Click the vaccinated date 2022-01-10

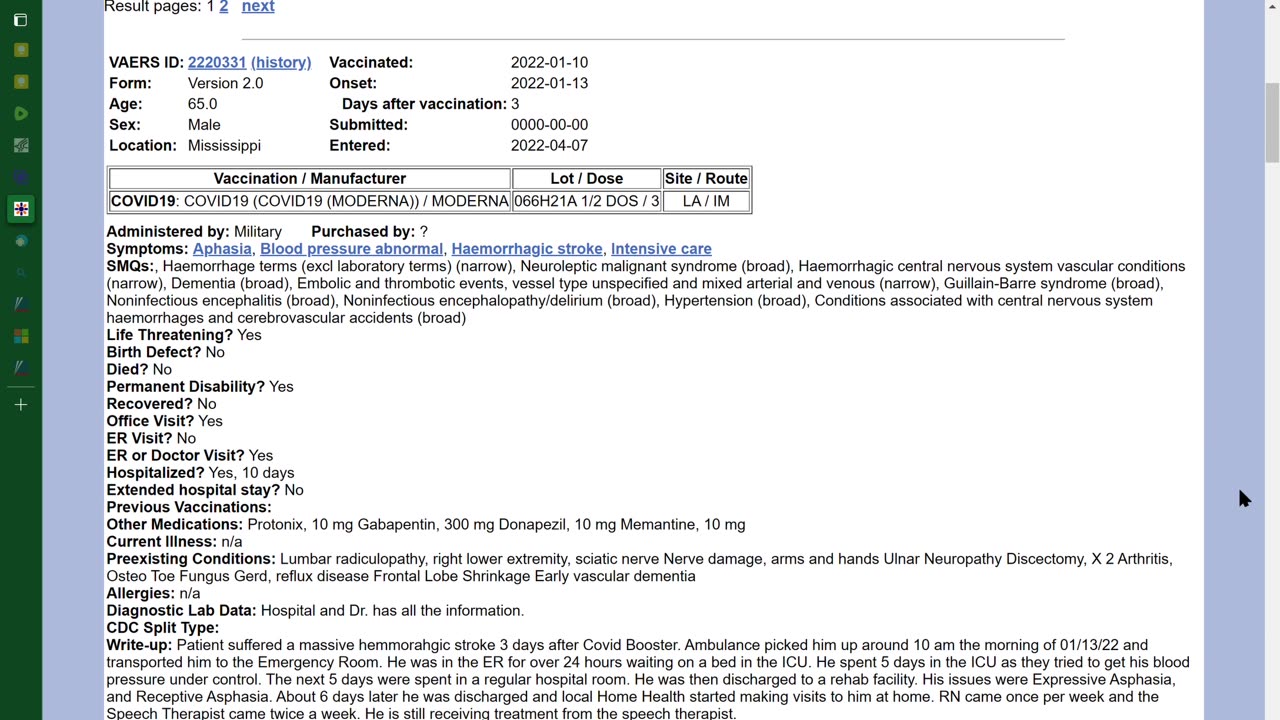[549, 62]
